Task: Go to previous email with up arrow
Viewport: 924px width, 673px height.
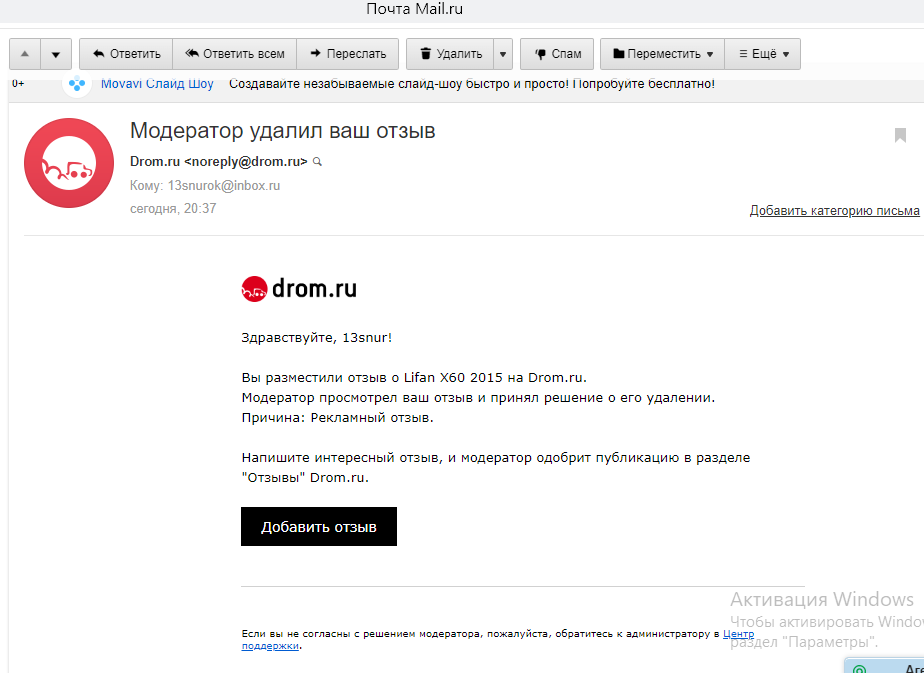Action: [x=25, y=54]
